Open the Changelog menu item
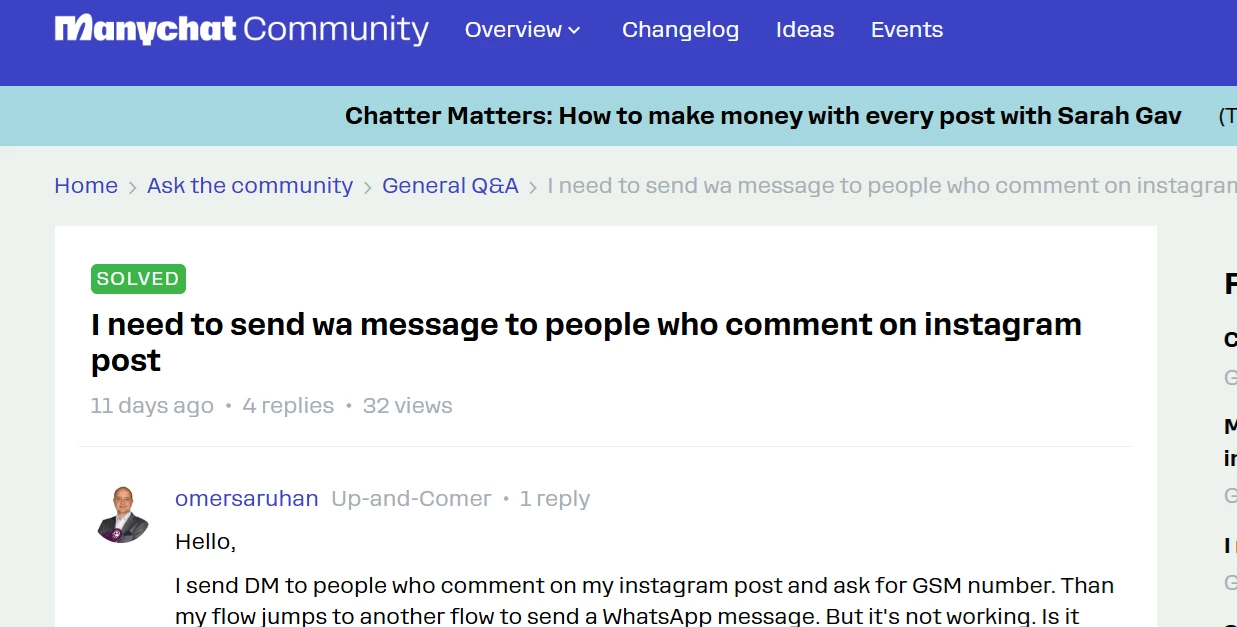The image size is (1237, 627). (x=680, y=30)
